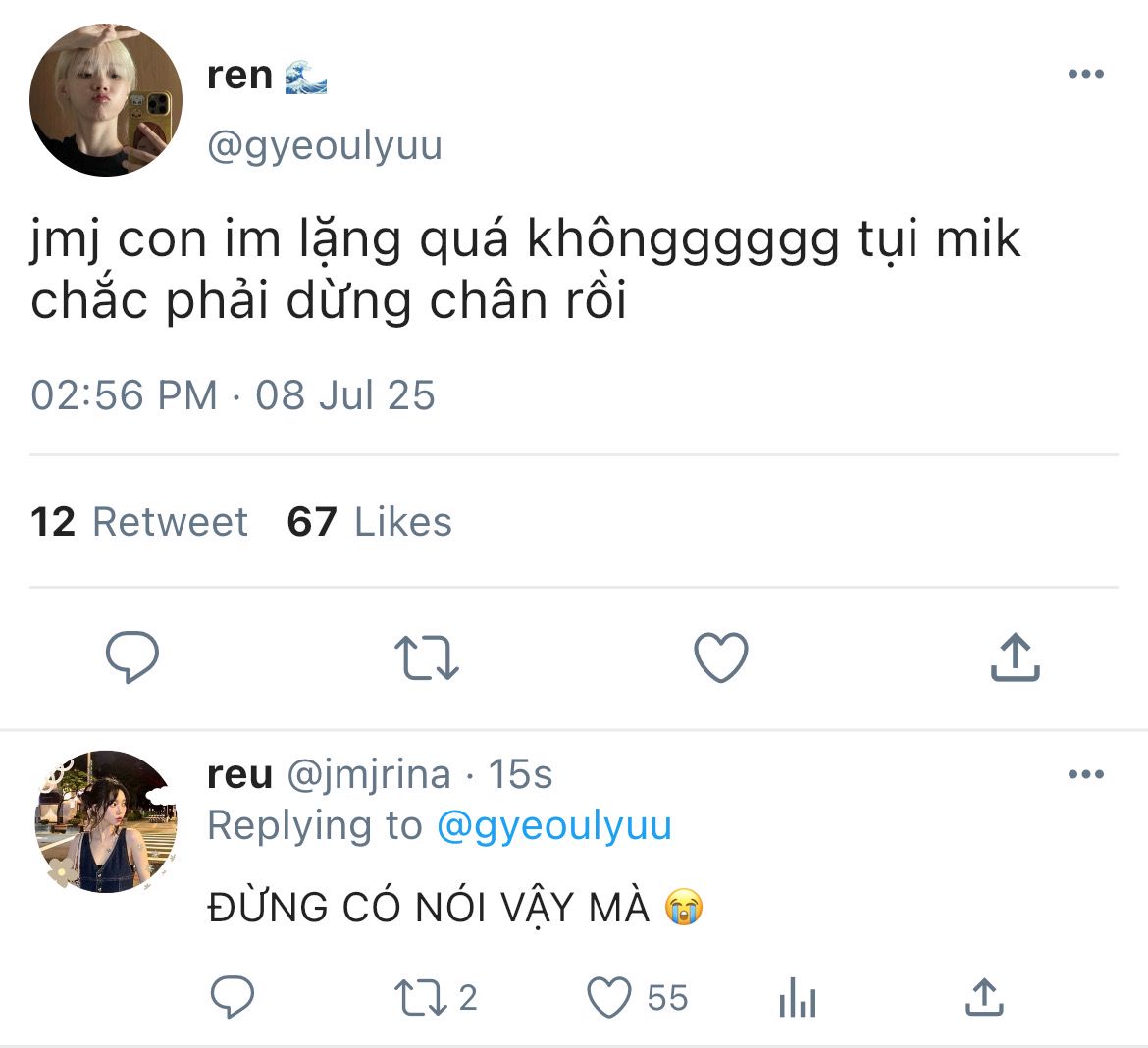Viewport: 1148px width, 1048px height.
Task: View the 67 Likes list
Action: pyautogui.click(x=369, y=522)
